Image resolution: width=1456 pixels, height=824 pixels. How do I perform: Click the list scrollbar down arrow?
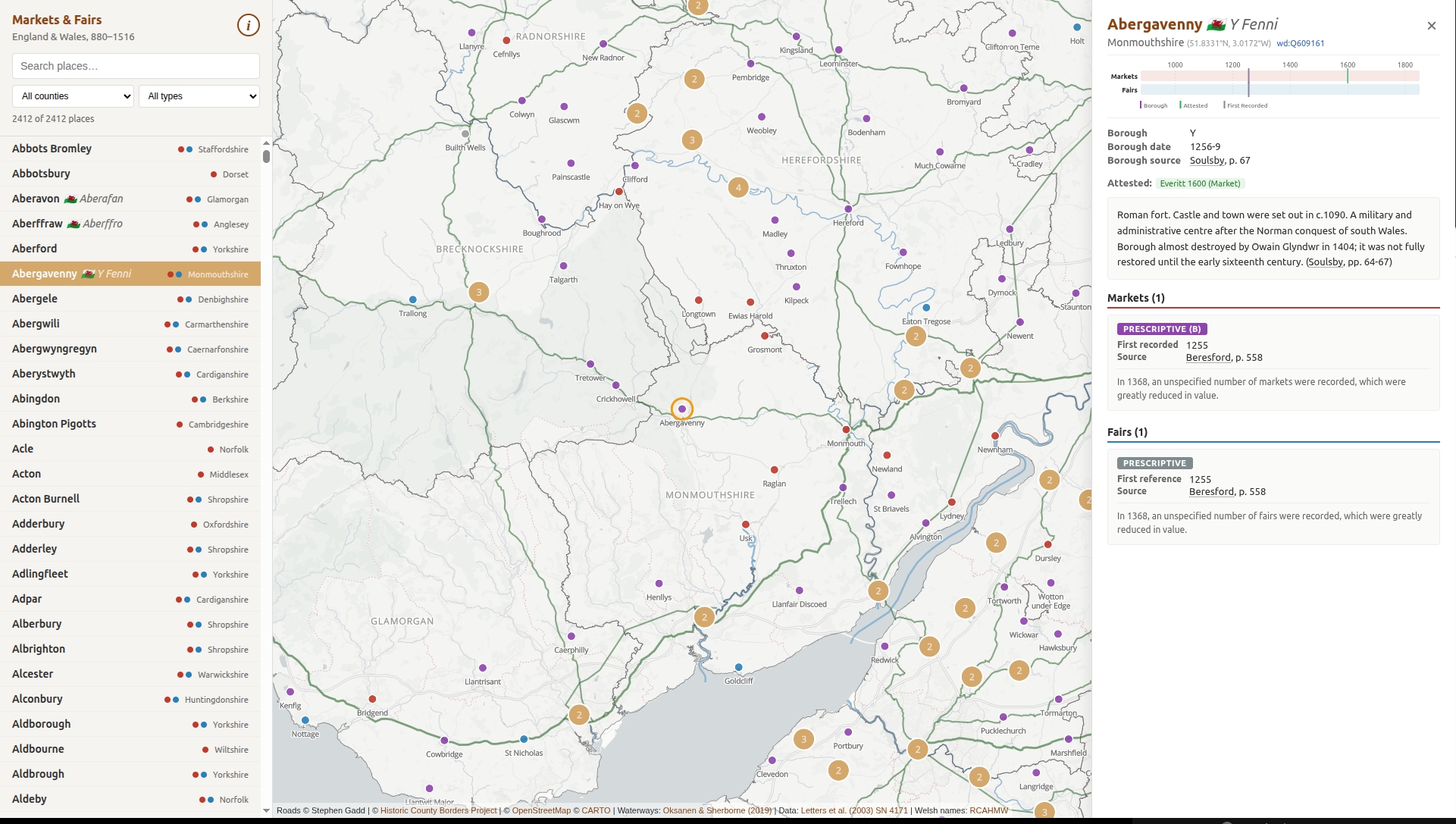[266, 810]
